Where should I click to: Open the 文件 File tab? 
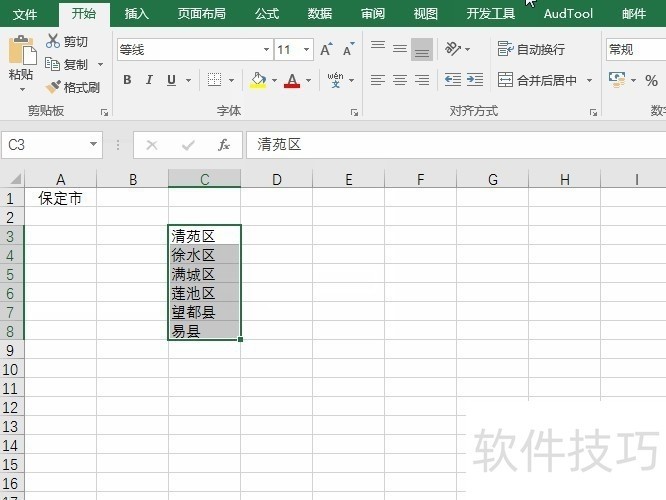[25, 14]
